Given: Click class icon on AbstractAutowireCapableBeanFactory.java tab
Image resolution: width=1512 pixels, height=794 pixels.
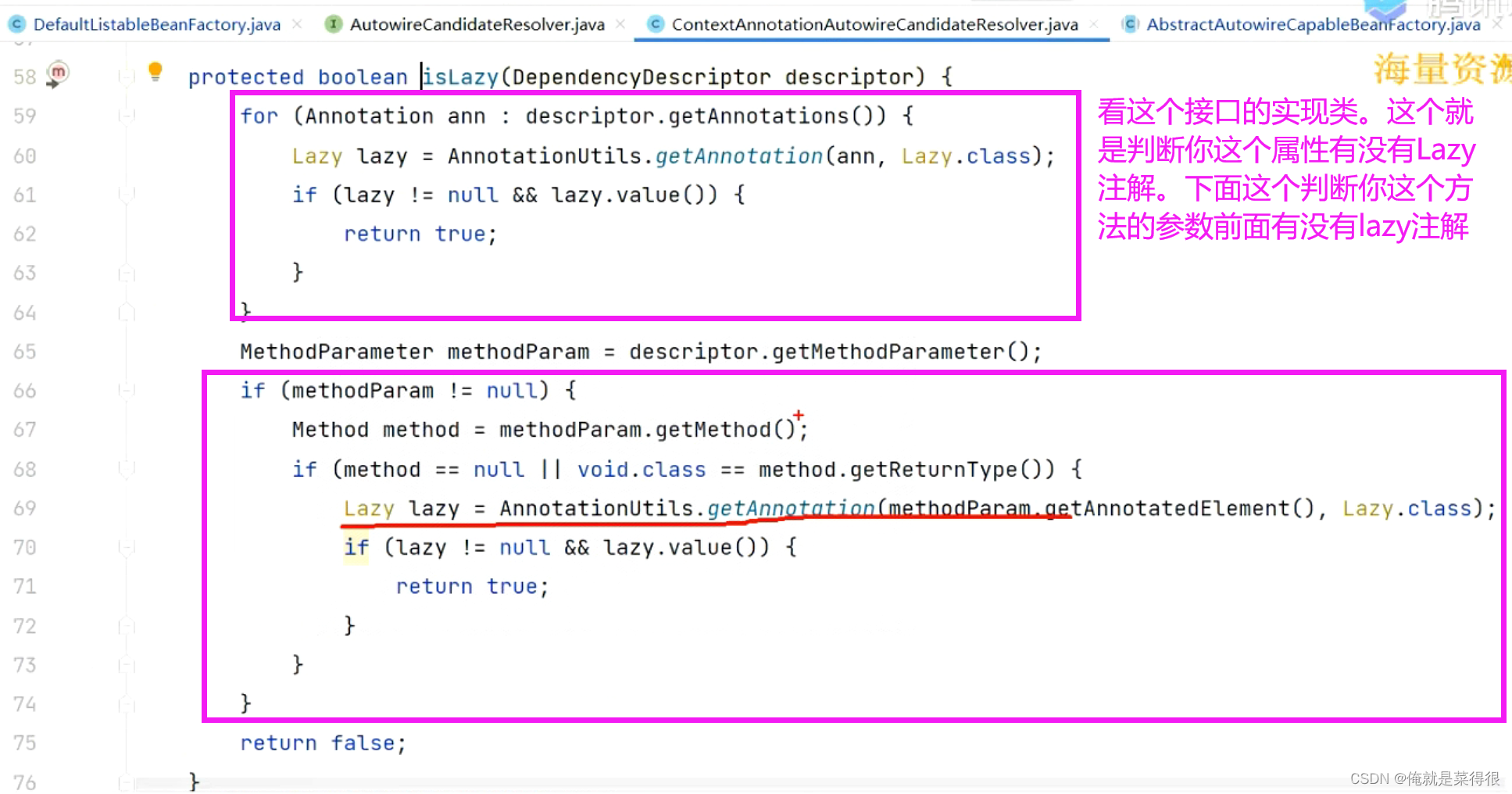Looking at the screenshot, I should point(1130,24).
